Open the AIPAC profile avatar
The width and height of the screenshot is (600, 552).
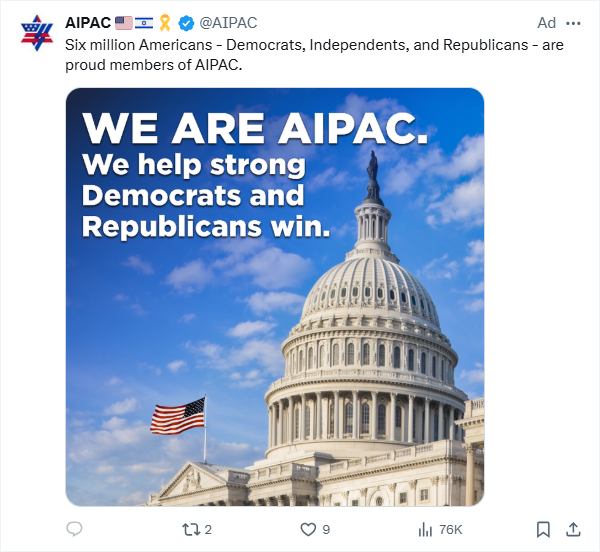(x=34, y=33)
